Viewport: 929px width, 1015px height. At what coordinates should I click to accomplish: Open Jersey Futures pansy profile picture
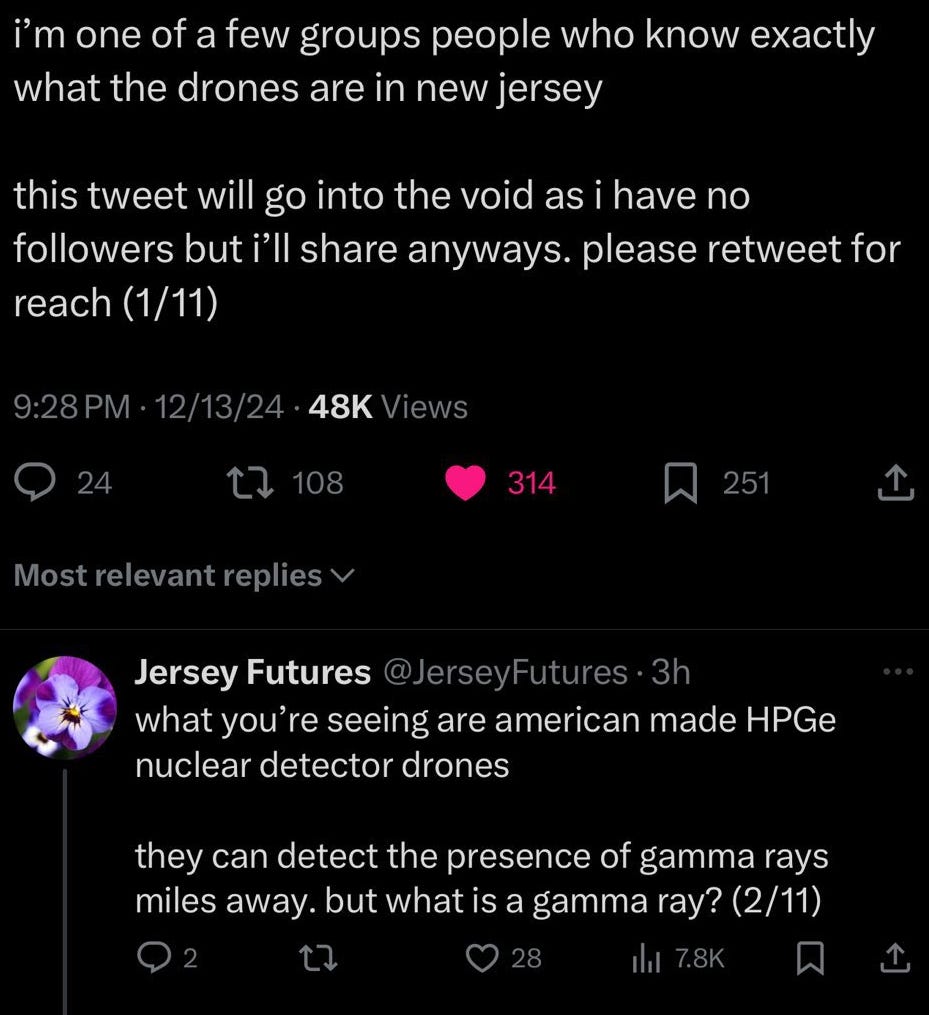65,706
